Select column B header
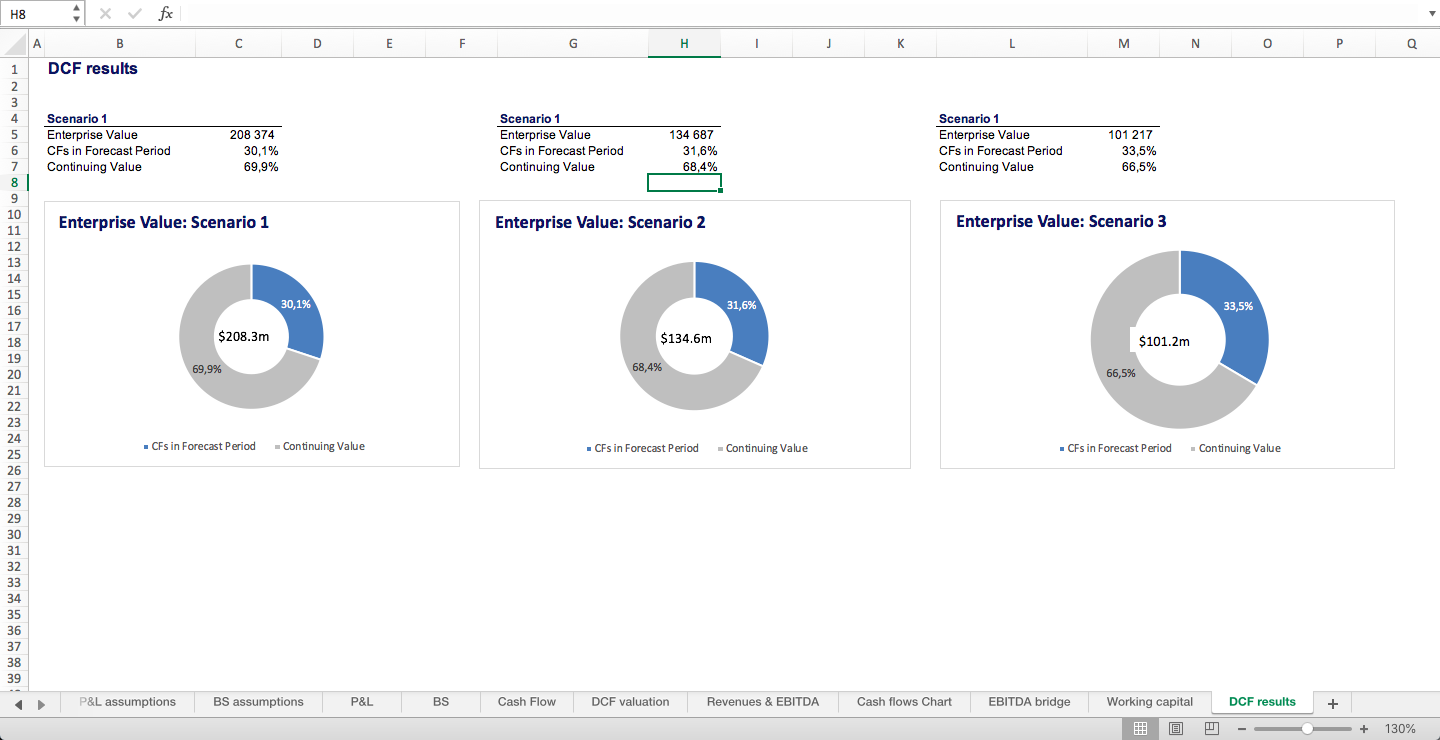This screenshot has height=740, width=1440. (120, 44)
